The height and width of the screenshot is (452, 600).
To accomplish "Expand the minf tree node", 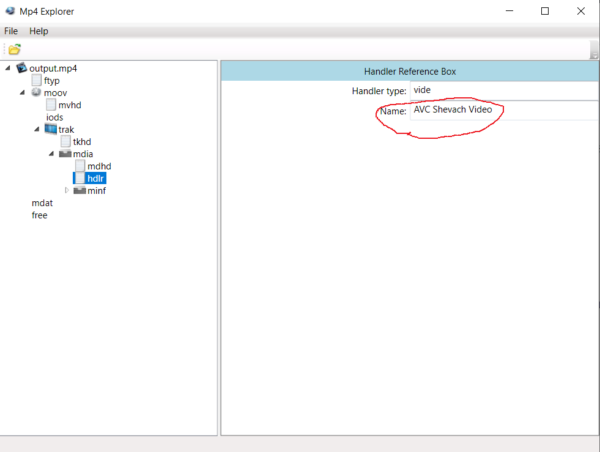I will coord(67,190).
